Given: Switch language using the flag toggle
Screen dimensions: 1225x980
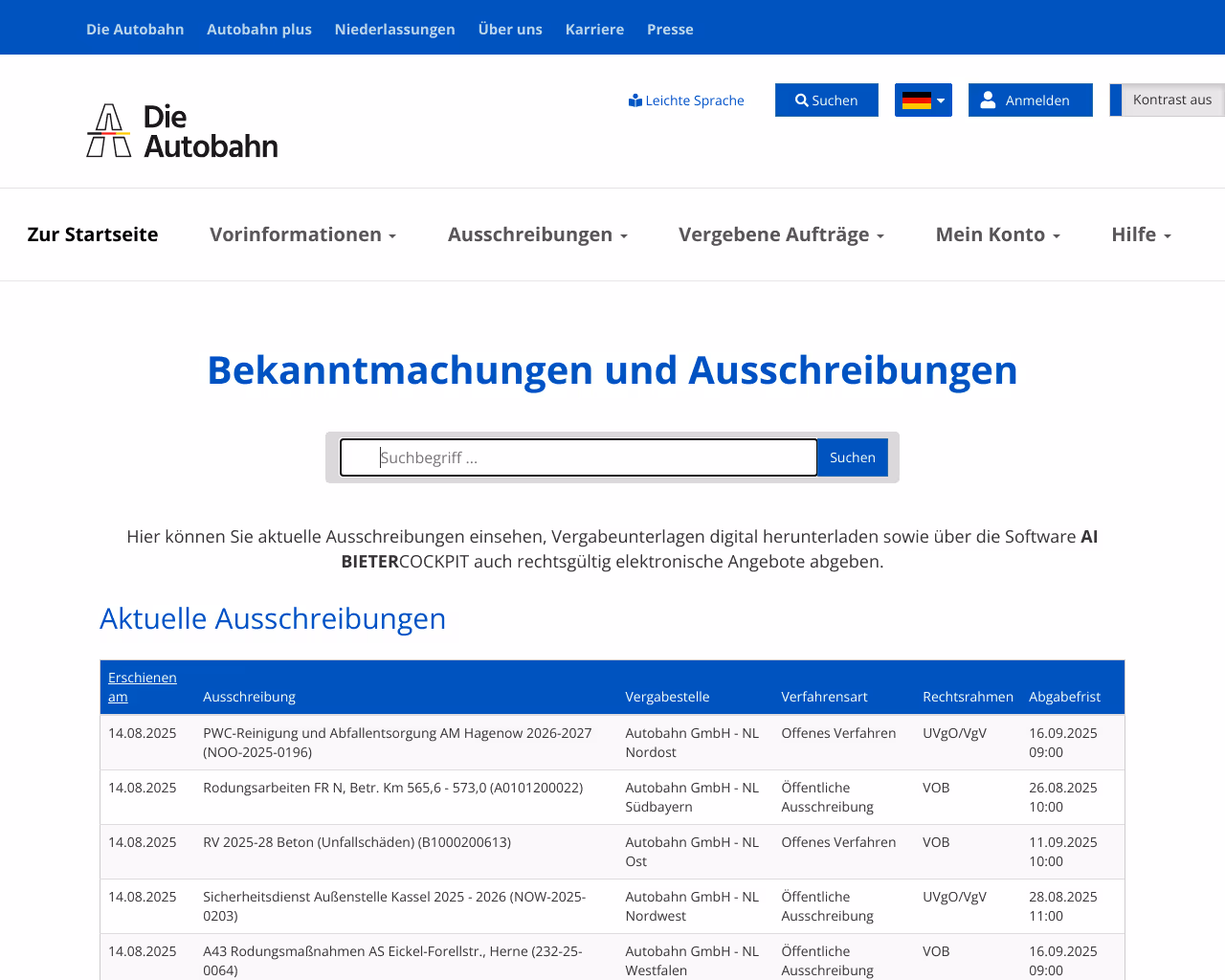Looking at the screenshot, I should click(x=922, y=100).
